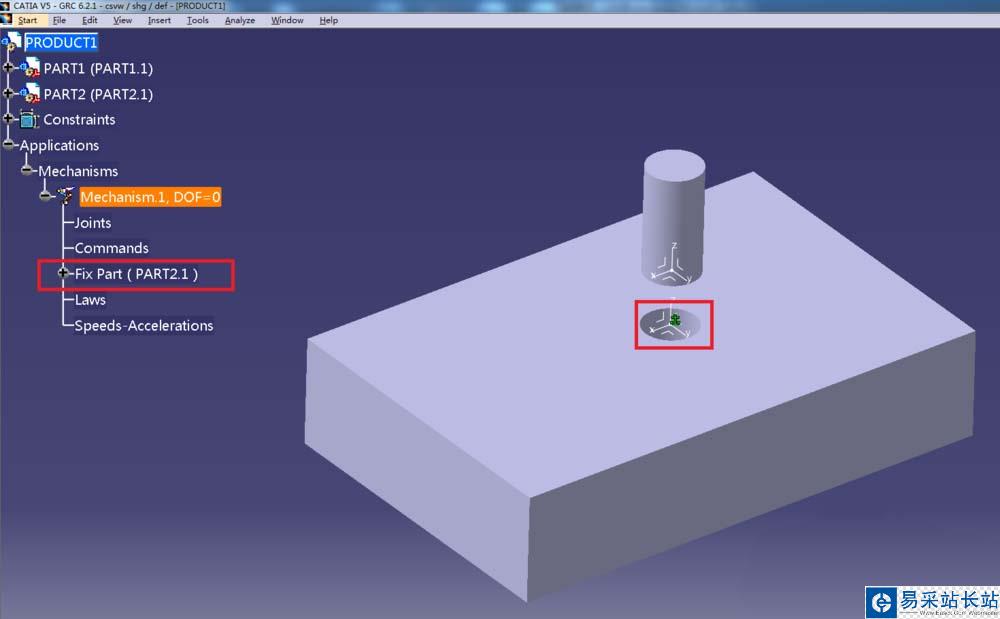Select the Constraints node
The image size is (1000, 619).
tap(79, 120)
